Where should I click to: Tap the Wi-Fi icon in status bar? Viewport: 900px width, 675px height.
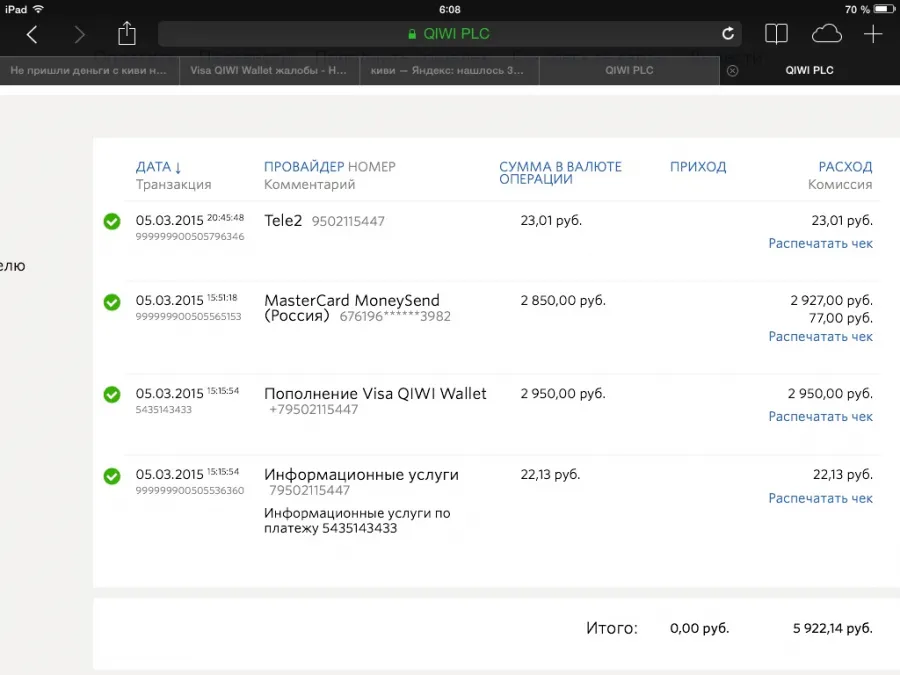click(x=38, y=9)
